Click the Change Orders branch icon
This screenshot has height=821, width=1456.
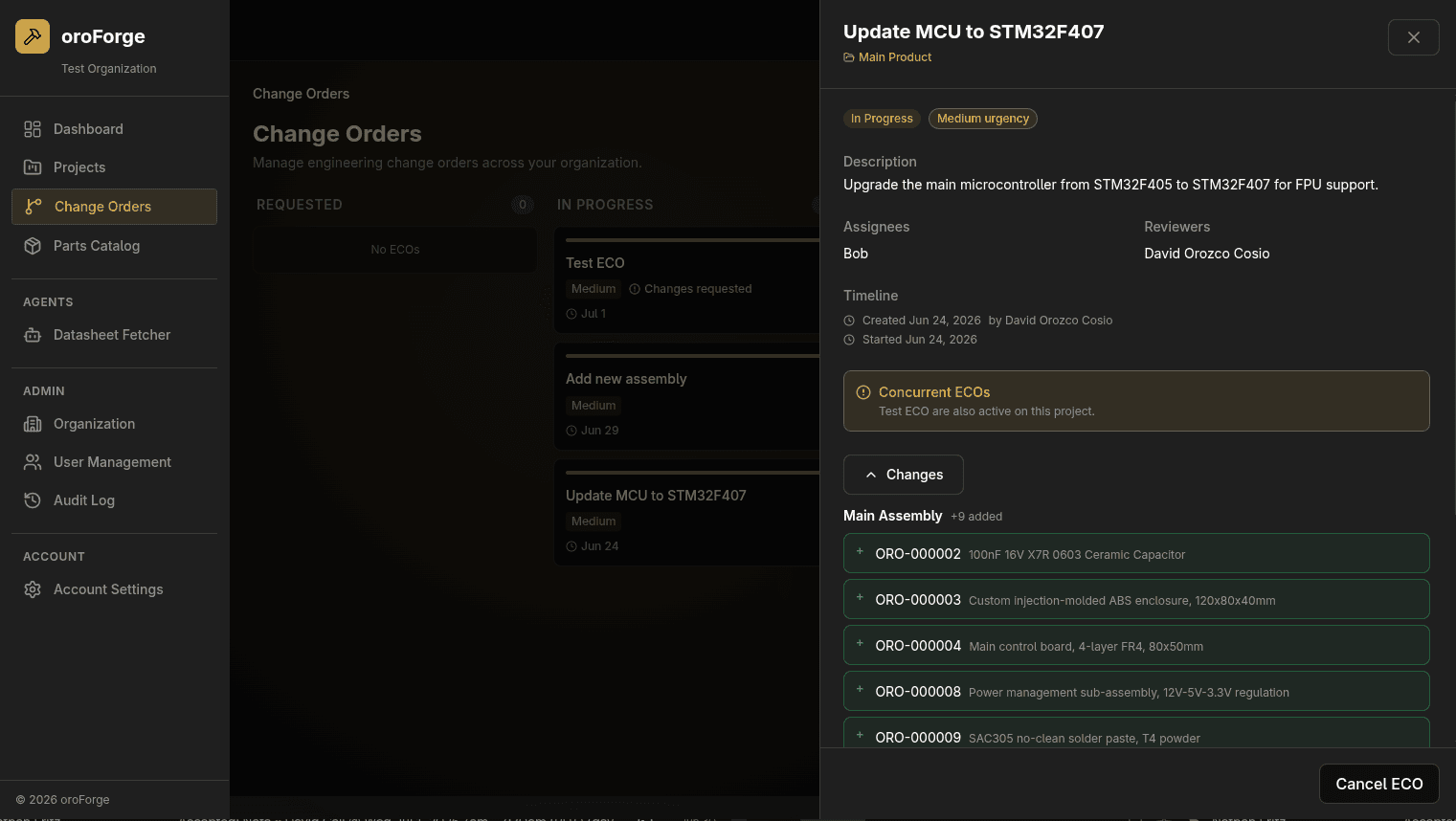[34, 207]
